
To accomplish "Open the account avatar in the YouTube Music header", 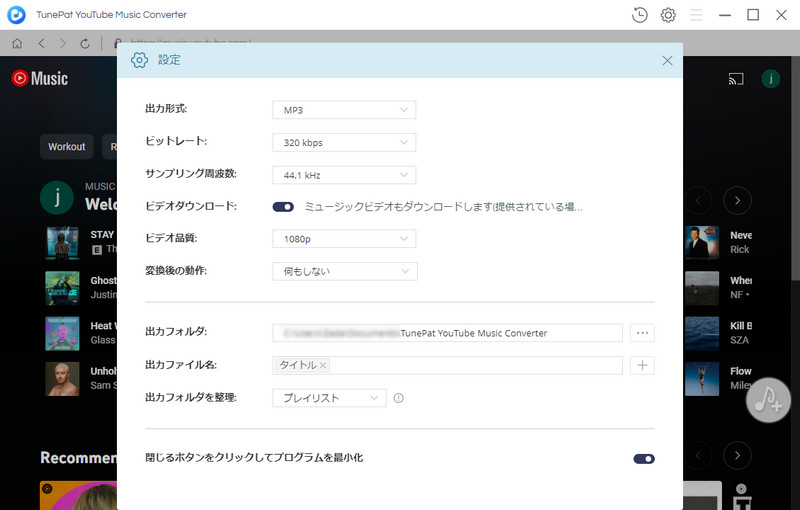I will (x=770, y=79).
